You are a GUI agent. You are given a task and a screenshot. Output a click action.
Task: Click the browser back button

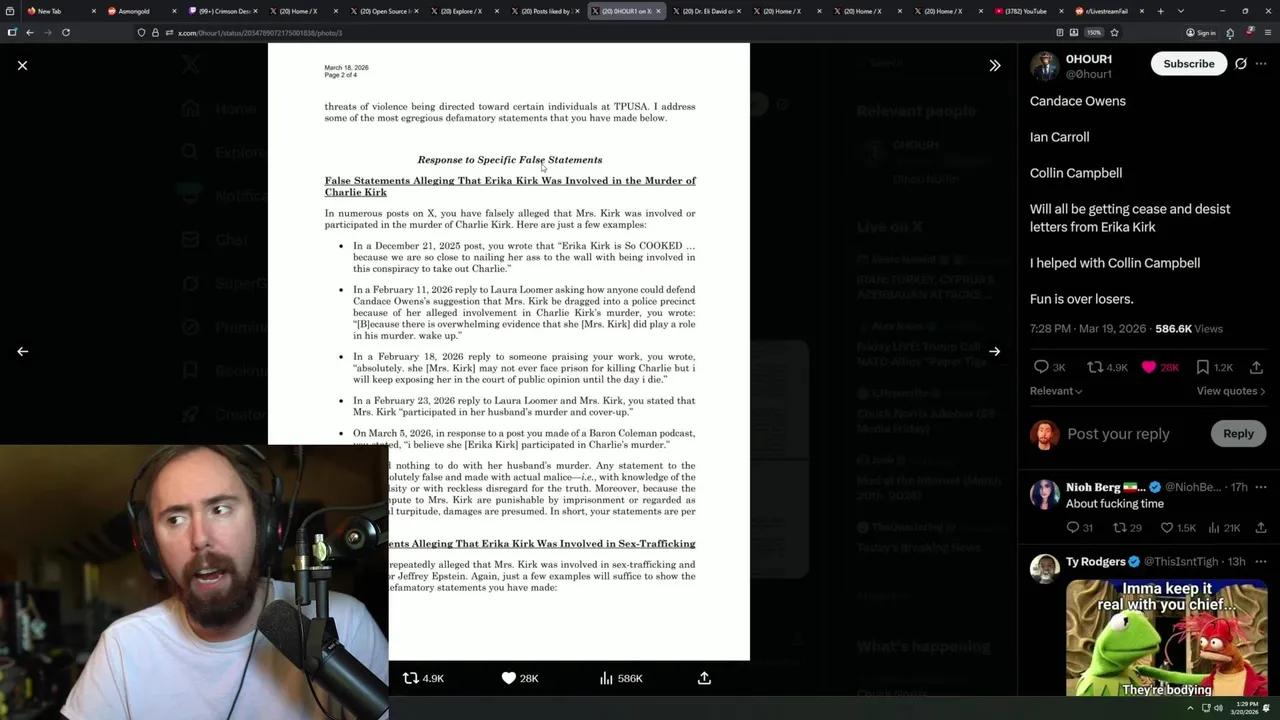[x=30, y=32]
